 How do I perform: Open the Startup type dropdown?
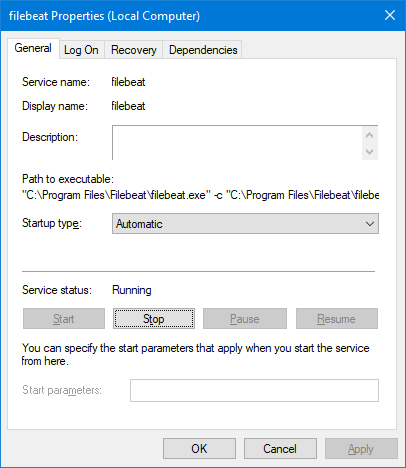coord(245,224)
